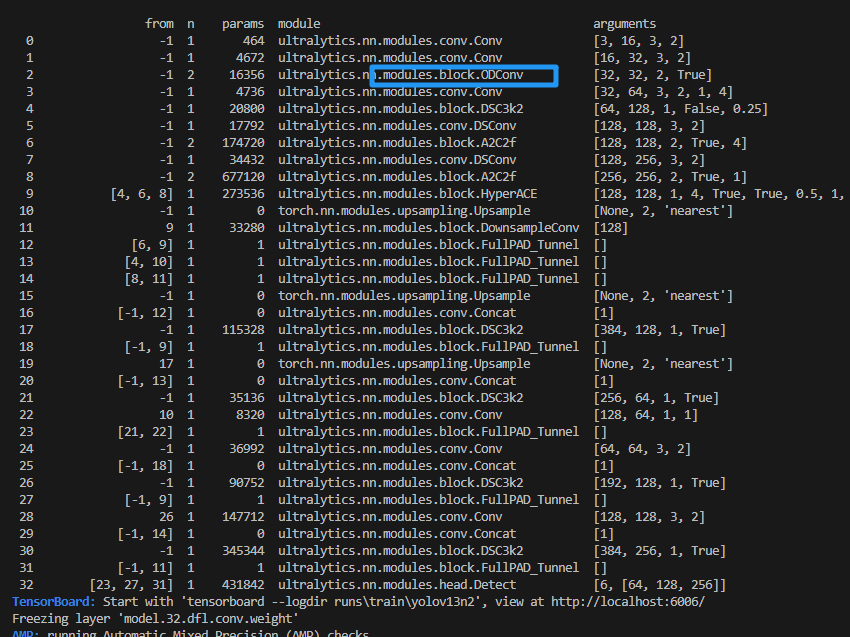This screenshot has width=850, height=637.
Task: Select the arguments [128] for DownsampleConv
Action: 610,228
